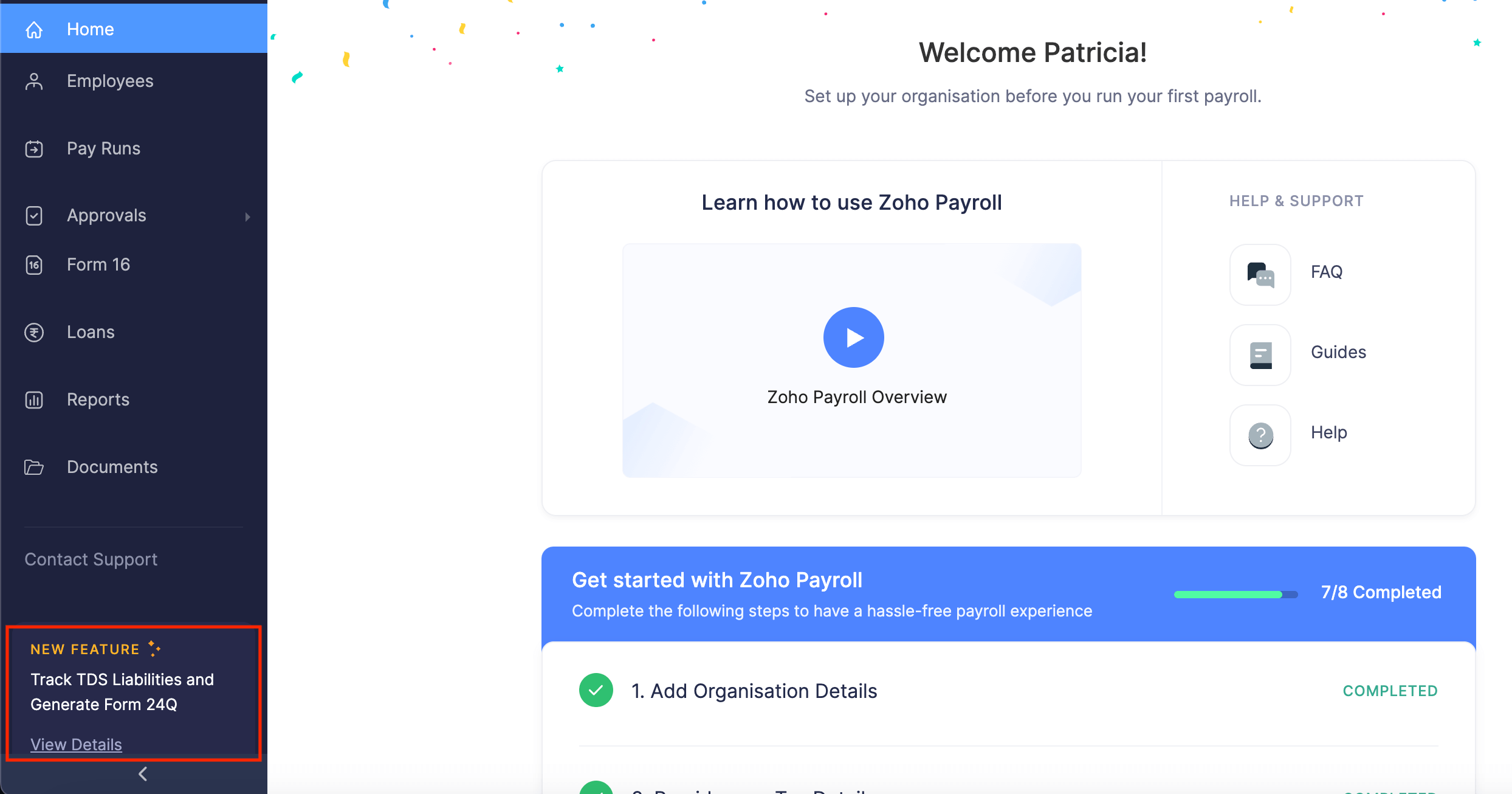Navigate to Loans section
Viewport: 1512px width, 794px height.
click(90, 331)
